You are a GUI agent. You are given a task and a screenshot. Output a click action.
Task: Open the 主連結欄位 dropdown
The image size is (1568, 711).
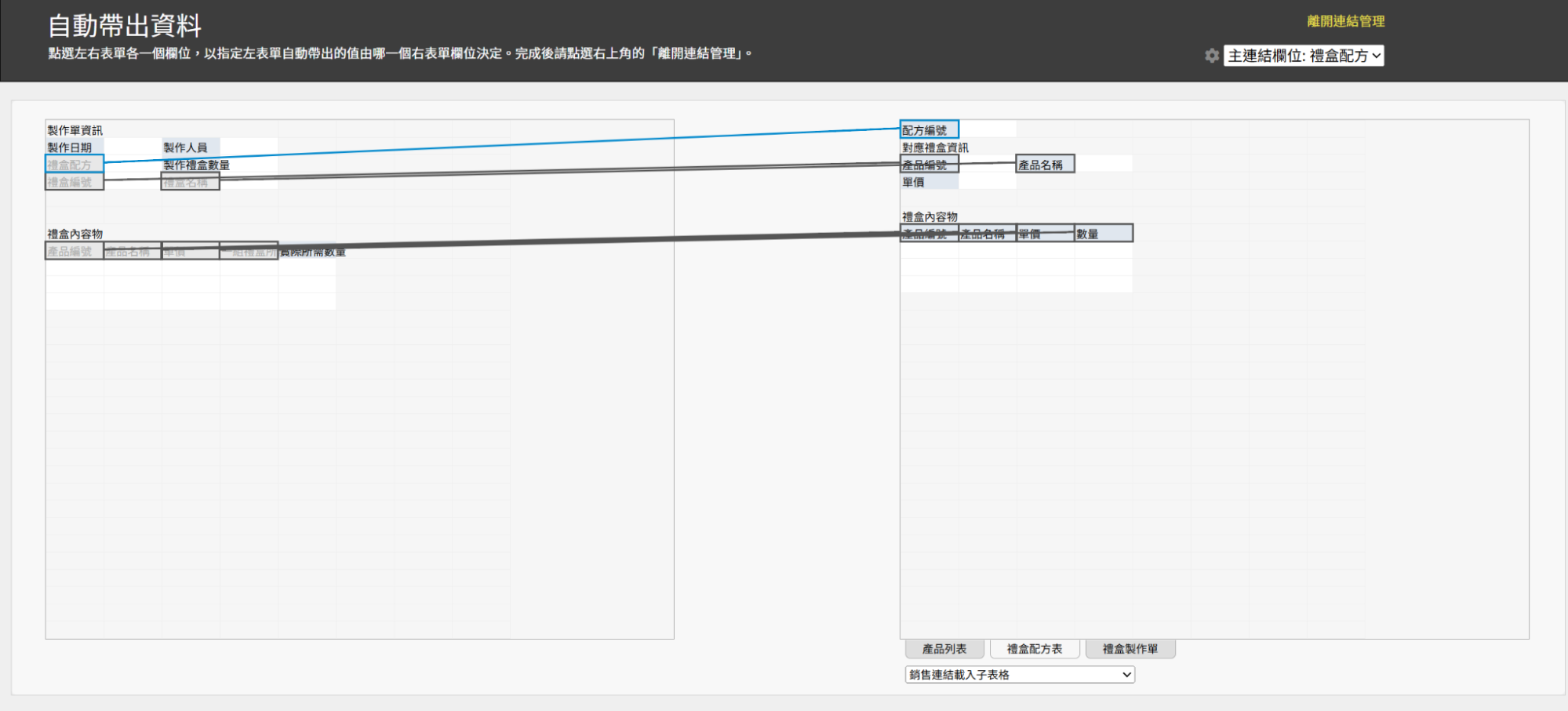[x=1304, y=56]
